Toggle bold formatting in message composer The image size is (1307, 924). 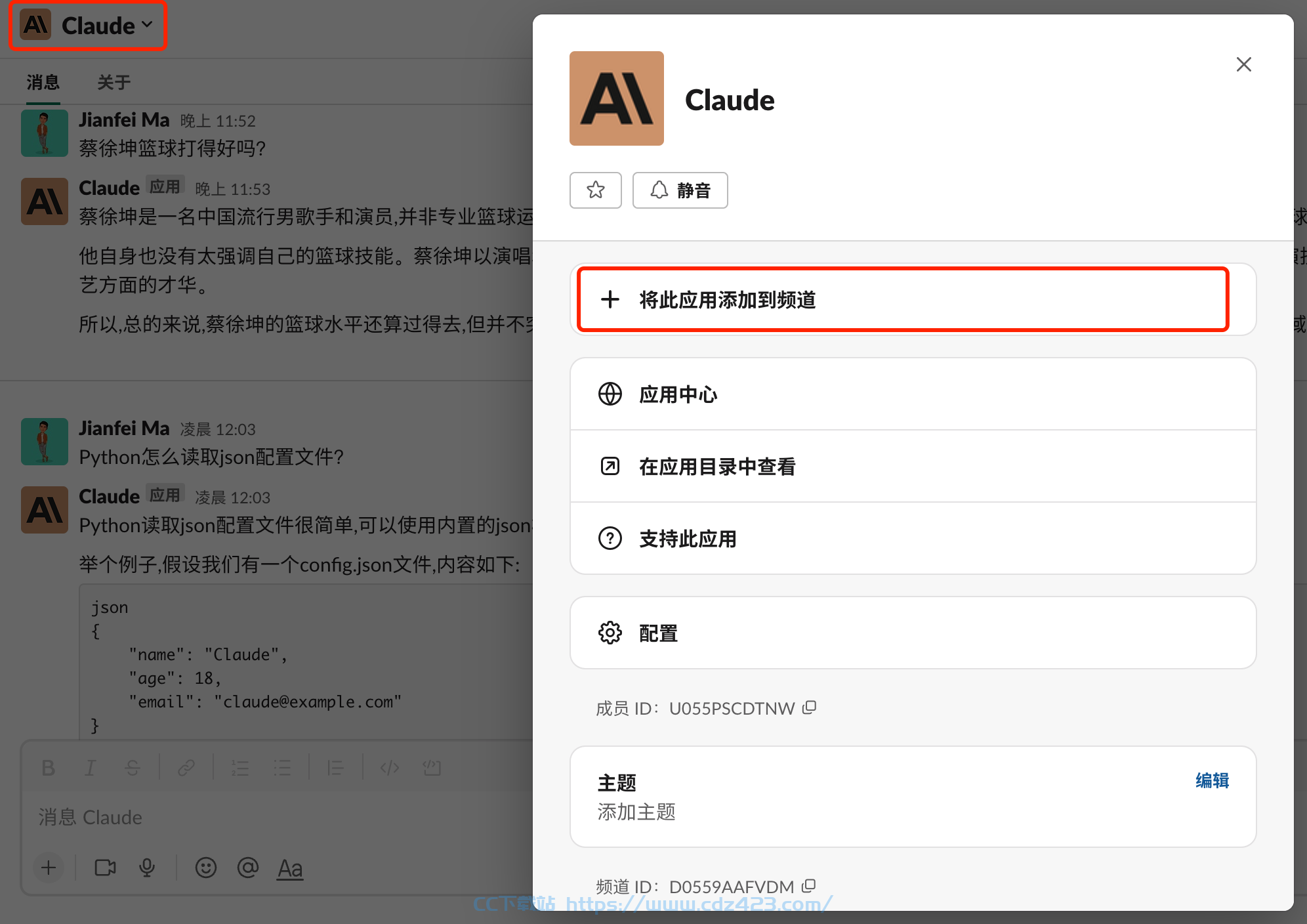[48, 768]
